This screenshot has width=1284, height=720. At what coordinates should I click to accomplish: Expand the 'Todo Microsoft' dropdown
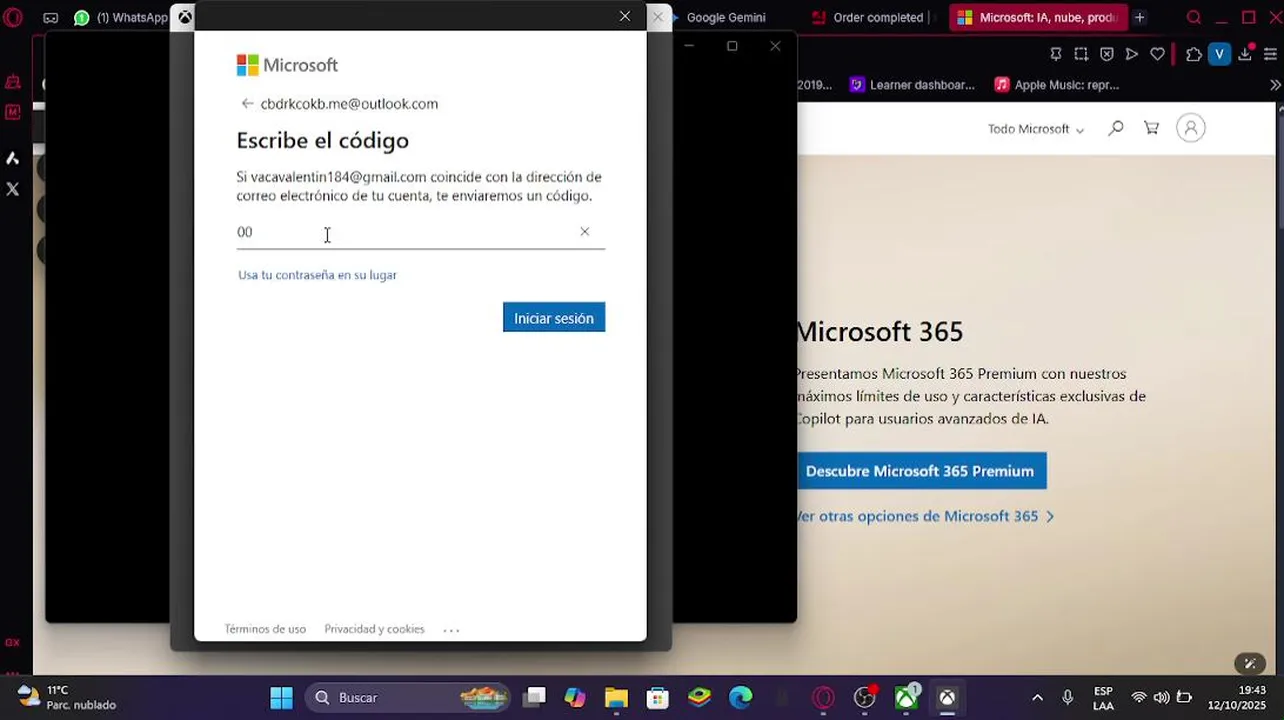click(x=1036, y=129)
